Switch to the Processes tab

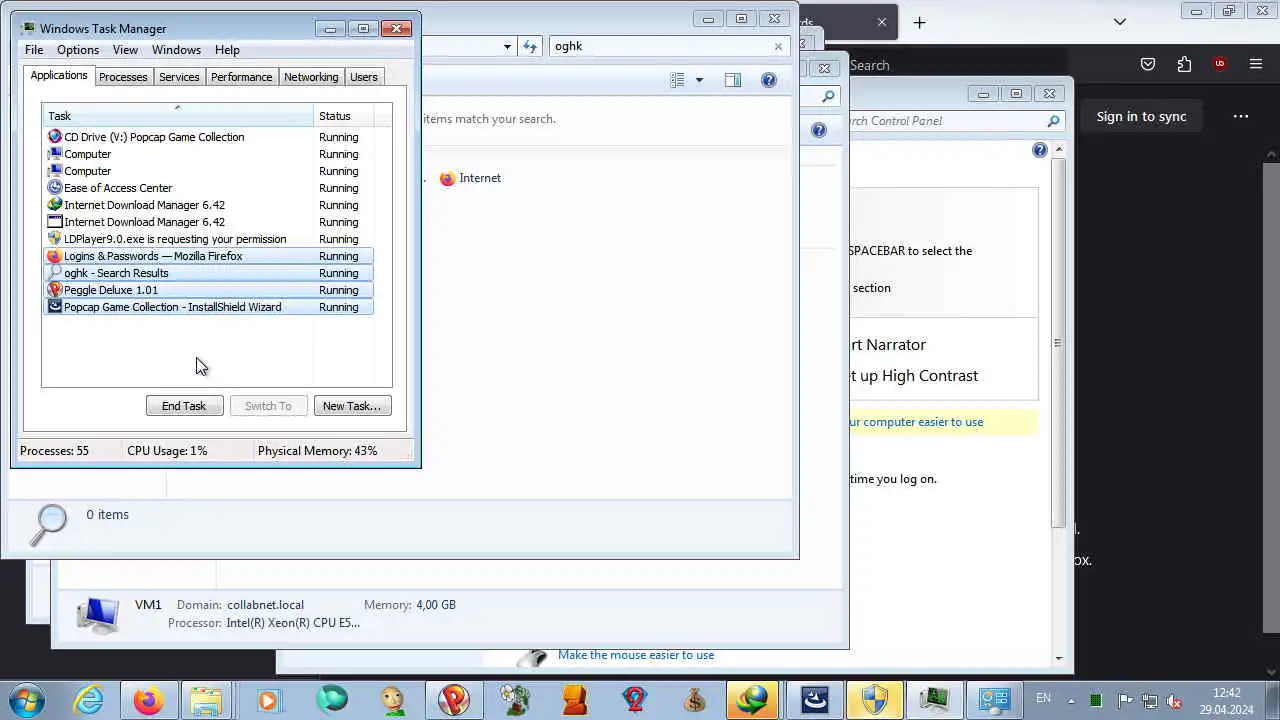point(123,77)
